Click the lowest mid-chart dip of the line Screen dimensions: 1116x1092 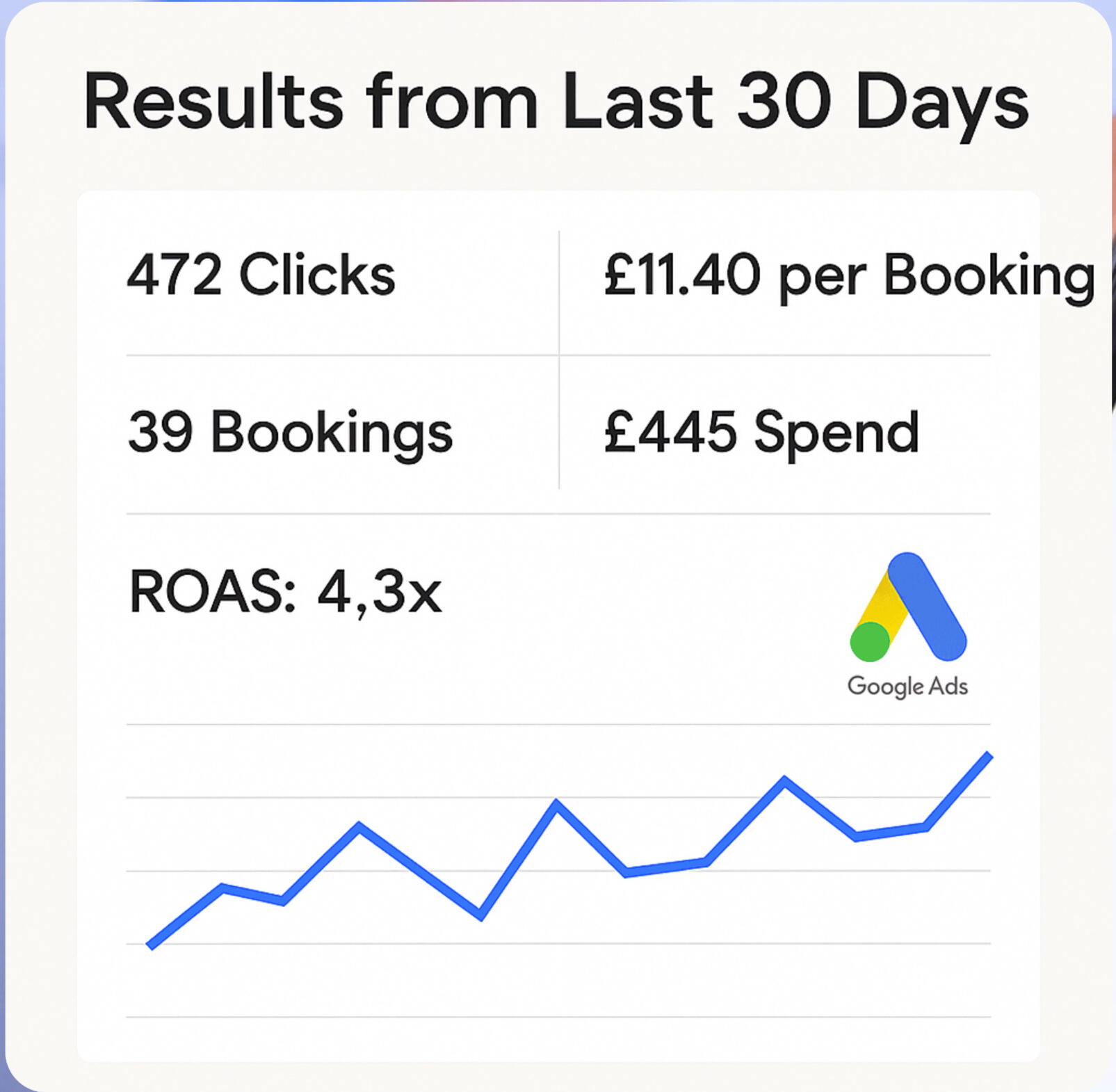click(481, 916)
